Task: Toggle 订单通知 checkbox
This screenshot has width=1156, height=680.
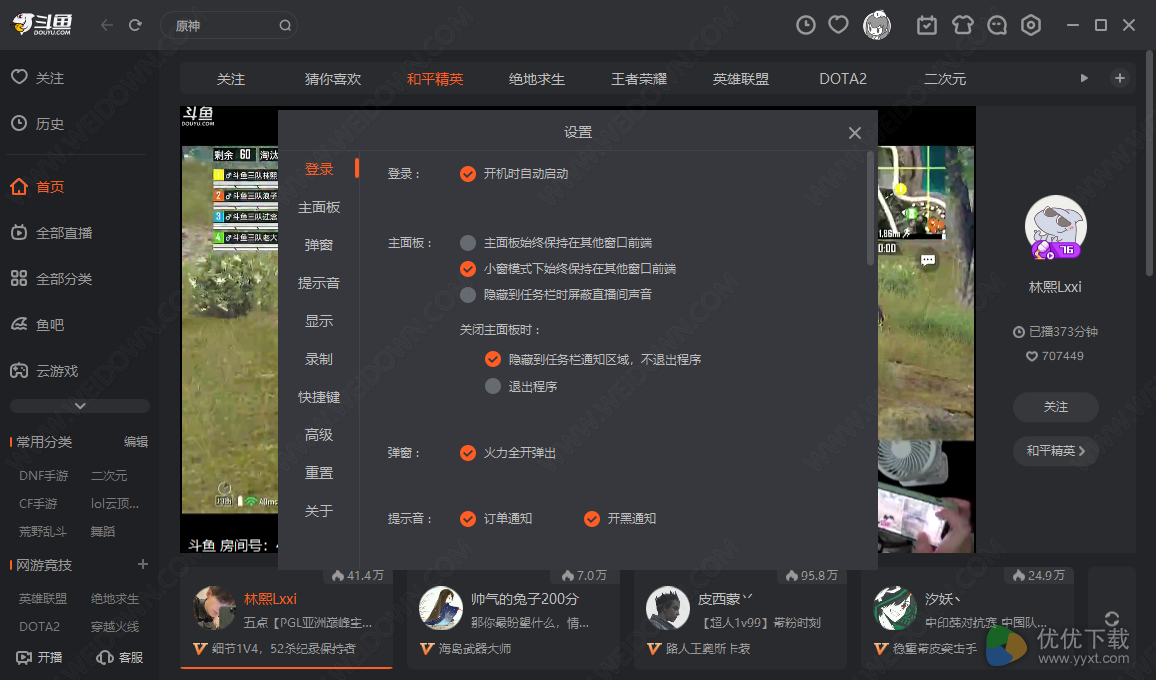Action: [x=467, y=518]
